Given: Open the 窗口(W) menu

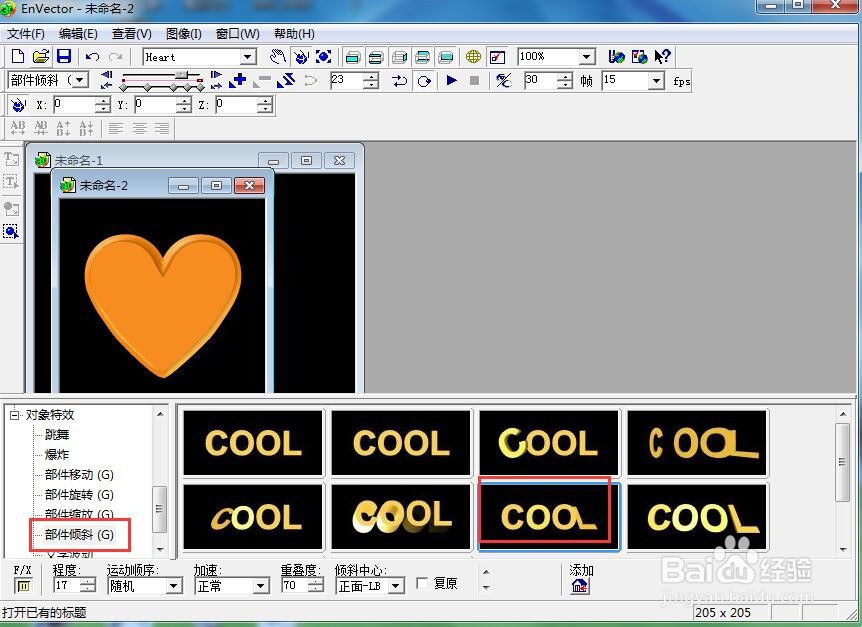Looking at the screenshot, I should point(237,34).
